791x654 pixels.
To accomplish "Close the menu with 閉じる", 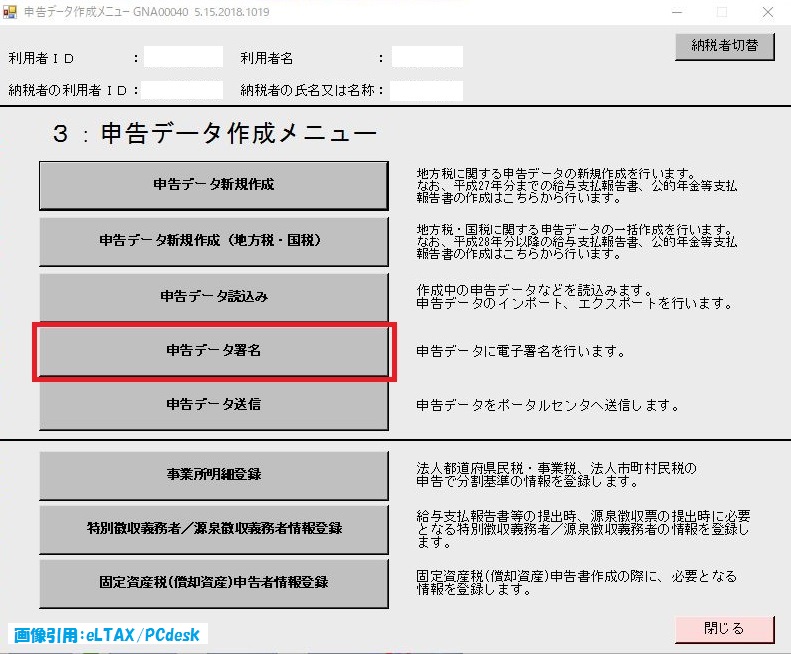I will pyautogui.click(x=724, y=629).
